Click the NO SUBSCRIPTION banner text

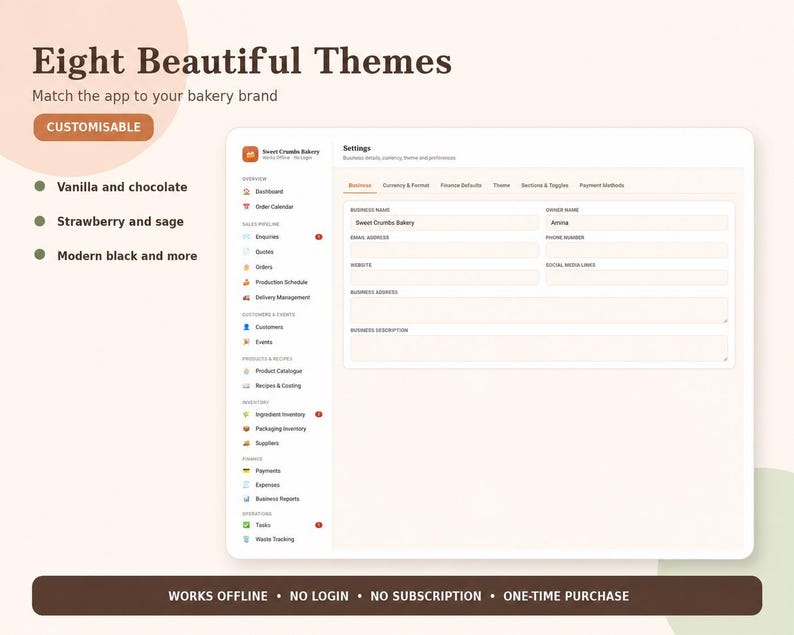[426, 596]
